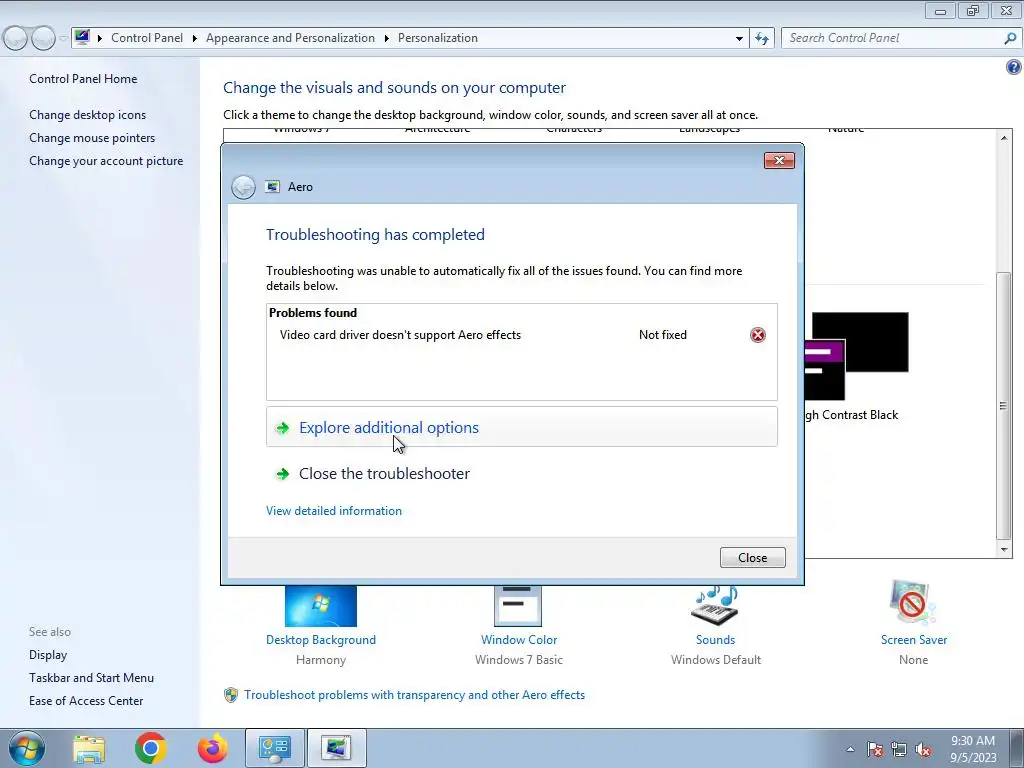Click the theme list scroll down arrow

click(x=1004, y=550)
